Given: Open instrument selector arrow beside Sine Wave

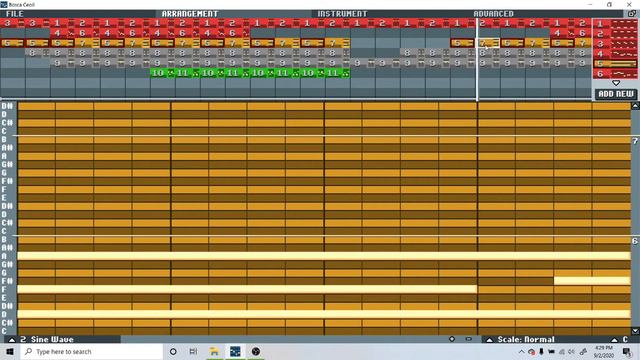Looking at the screenshot, I should (x=12, y=340).
